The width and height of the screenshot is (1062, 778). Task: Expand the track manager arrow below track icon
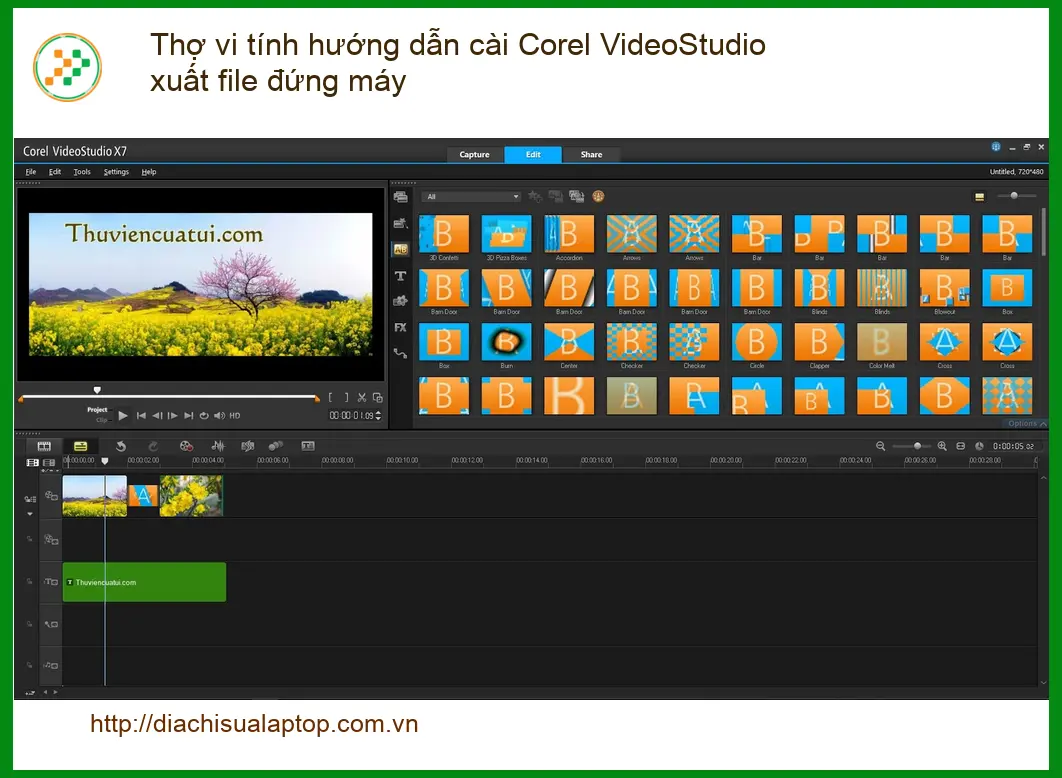(x=30, y=514)
